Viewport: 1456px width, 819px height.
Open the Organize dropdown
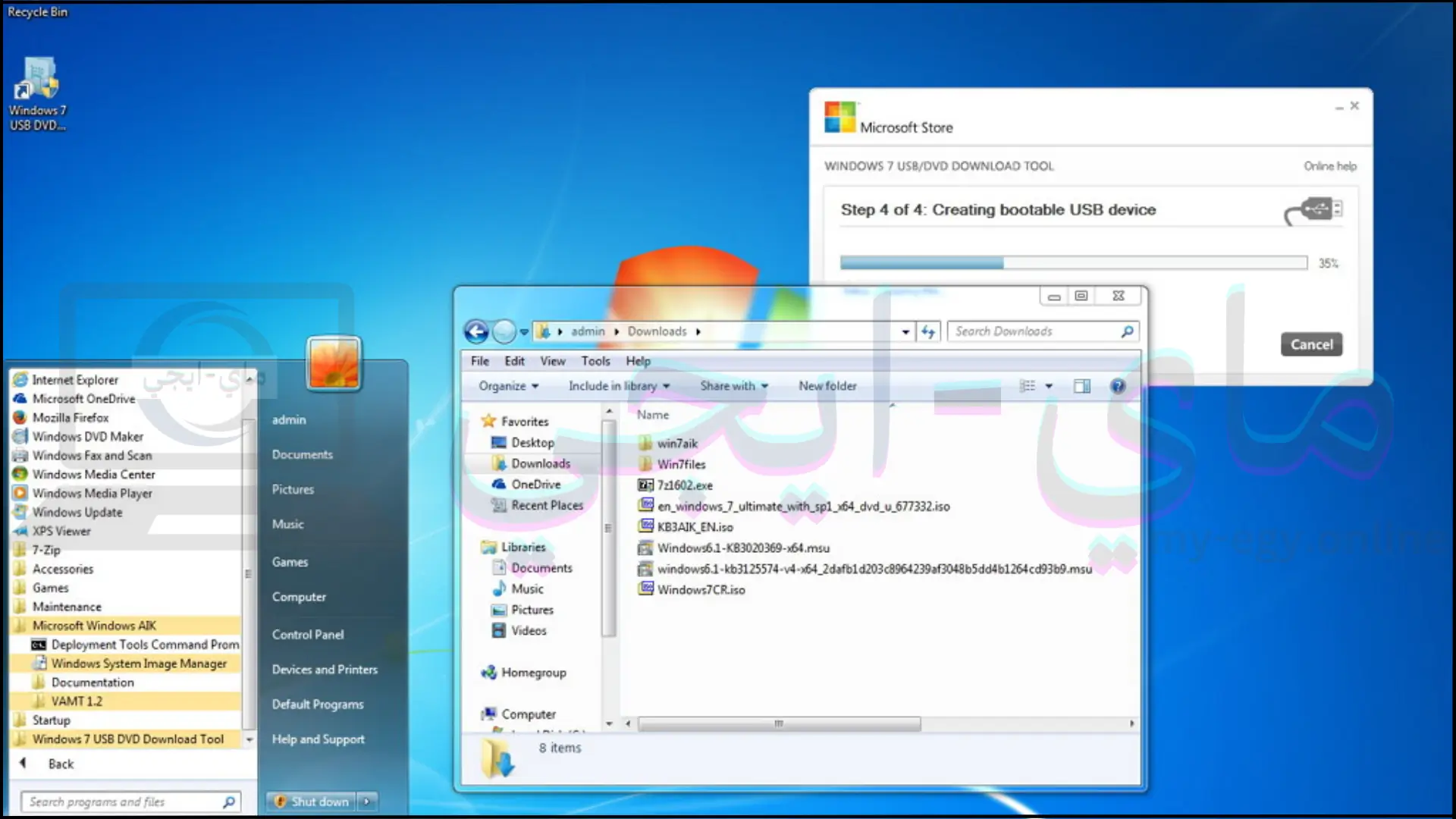508,386
